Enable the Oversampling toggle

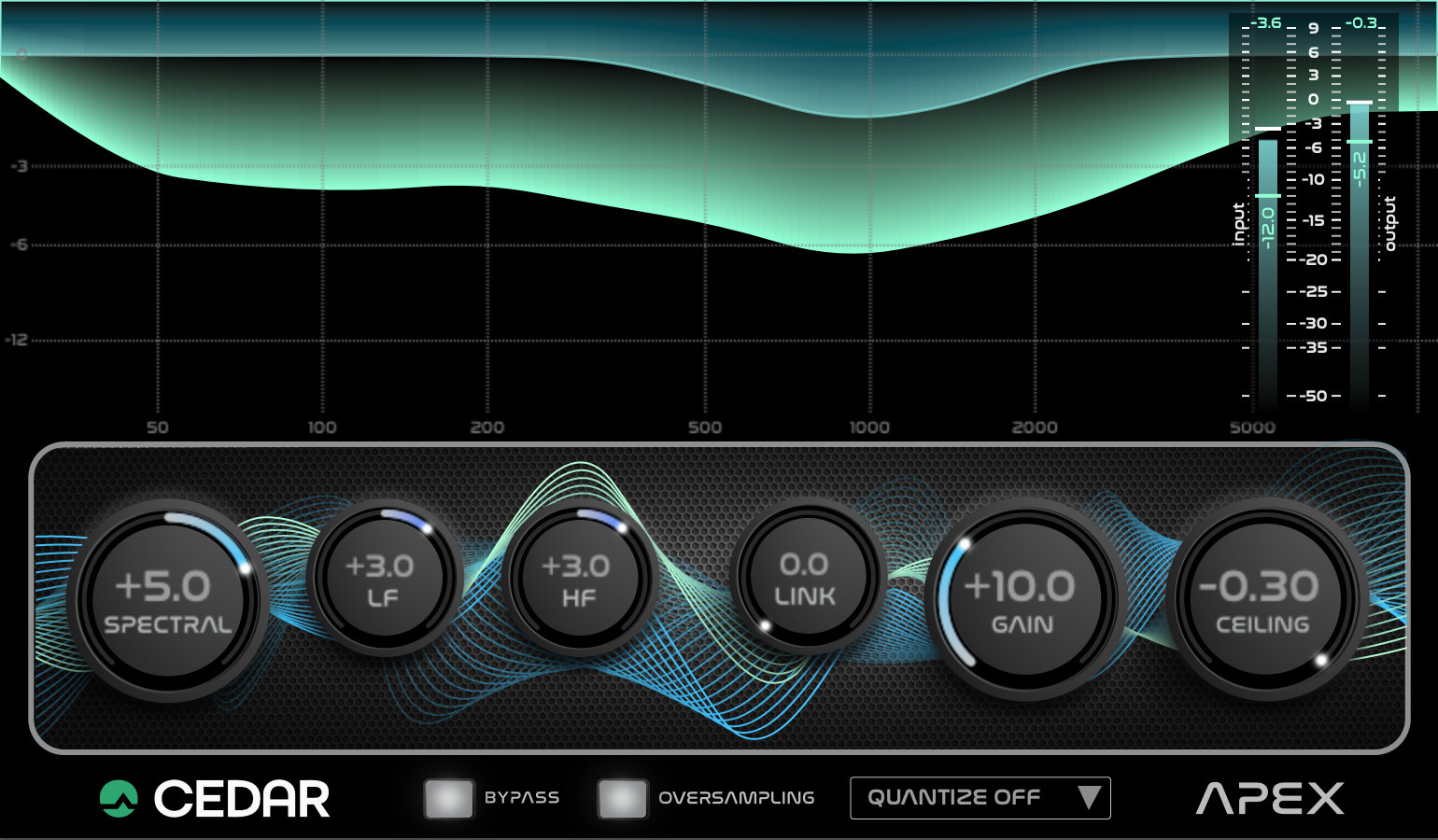[622, 799]
